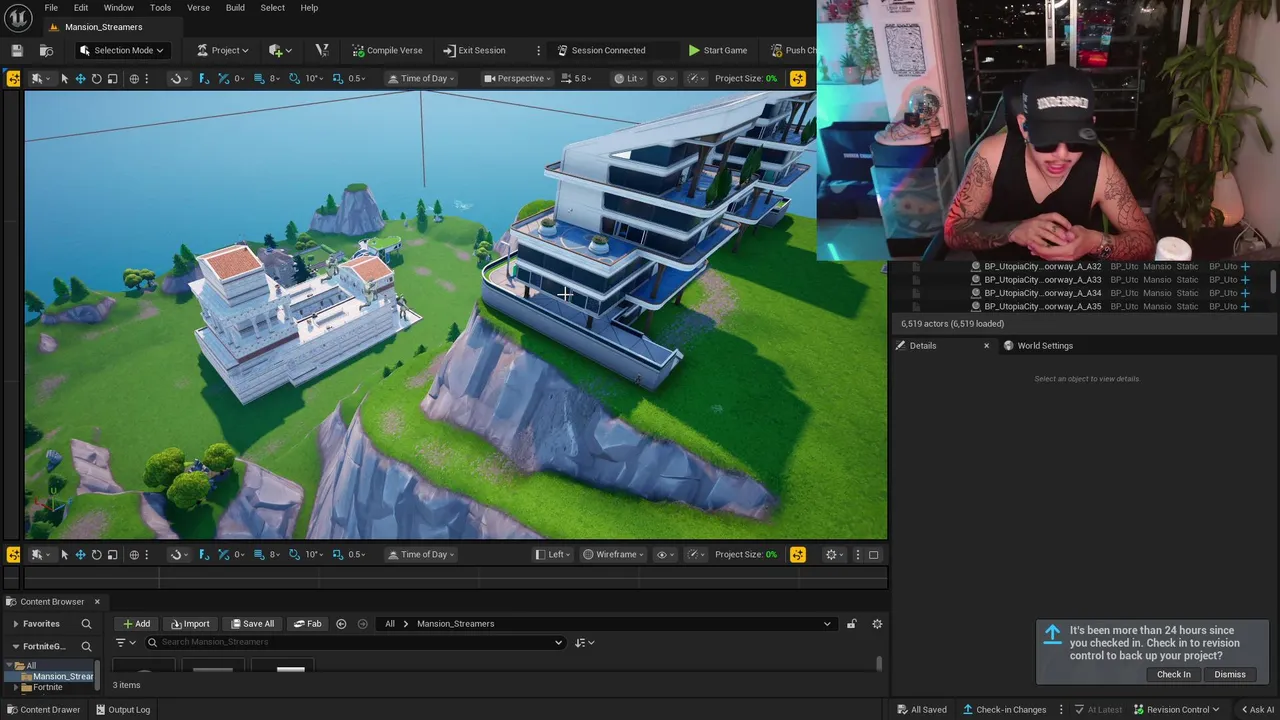The height and width of the screenshot is (720, 1280).
Task: Open Left view dropdown in bottom viewport
Action: pyautogui.click(x=553, y=555)
